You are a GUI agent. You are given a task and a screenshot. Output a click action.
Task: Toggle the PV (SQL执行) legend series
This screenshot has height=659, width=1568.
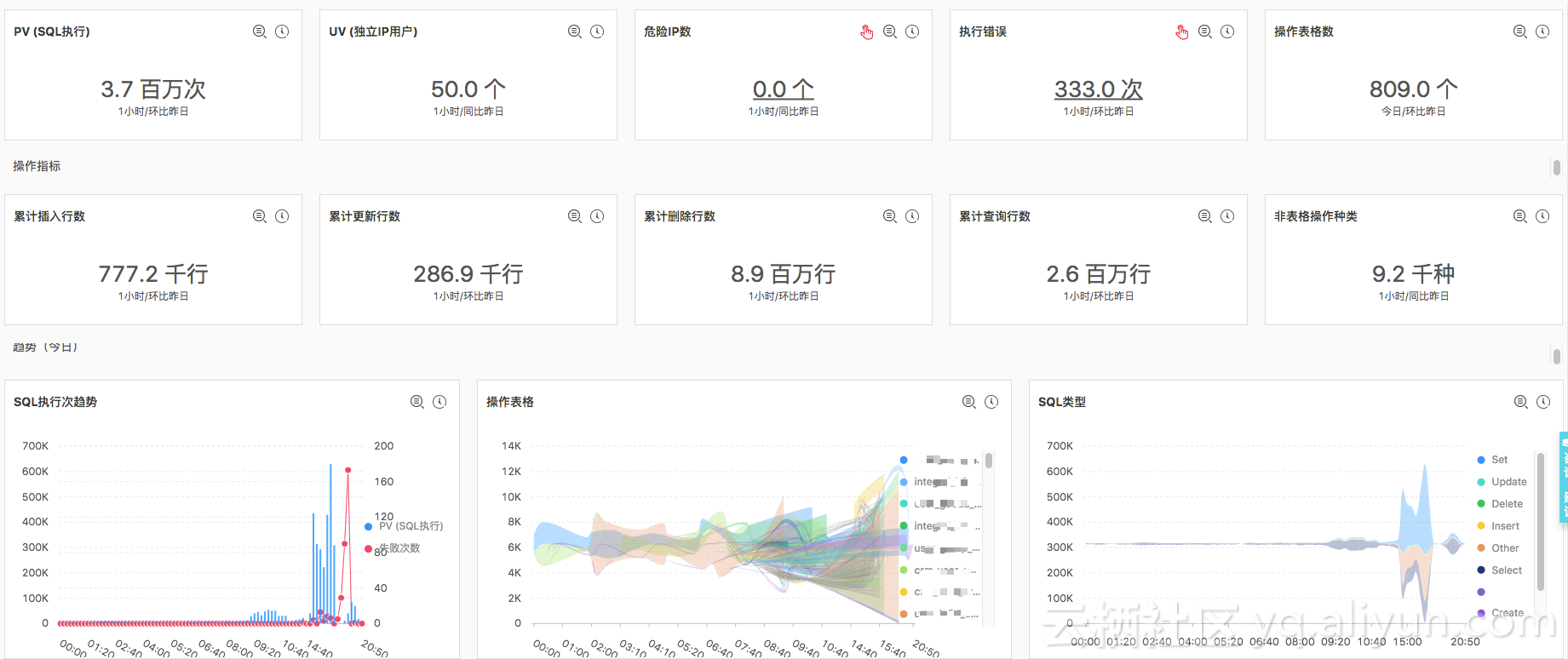point(404,526)
